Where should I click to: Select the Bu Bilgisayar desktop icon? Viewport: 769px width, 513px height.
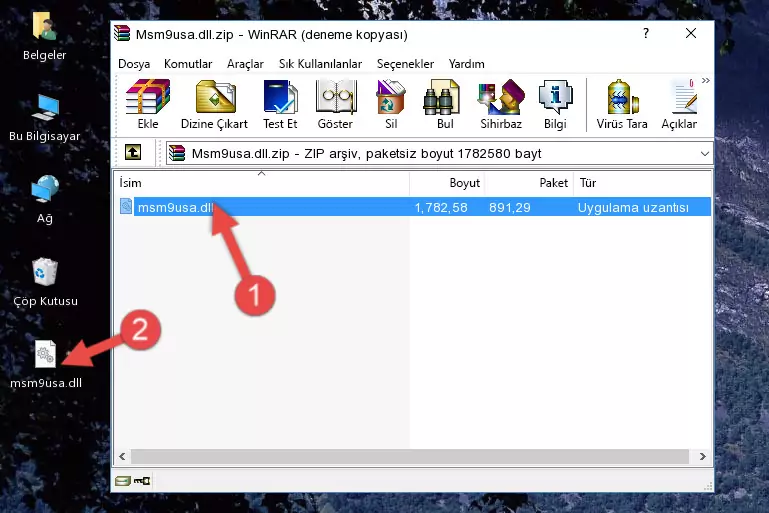click(x=45, y=118)
